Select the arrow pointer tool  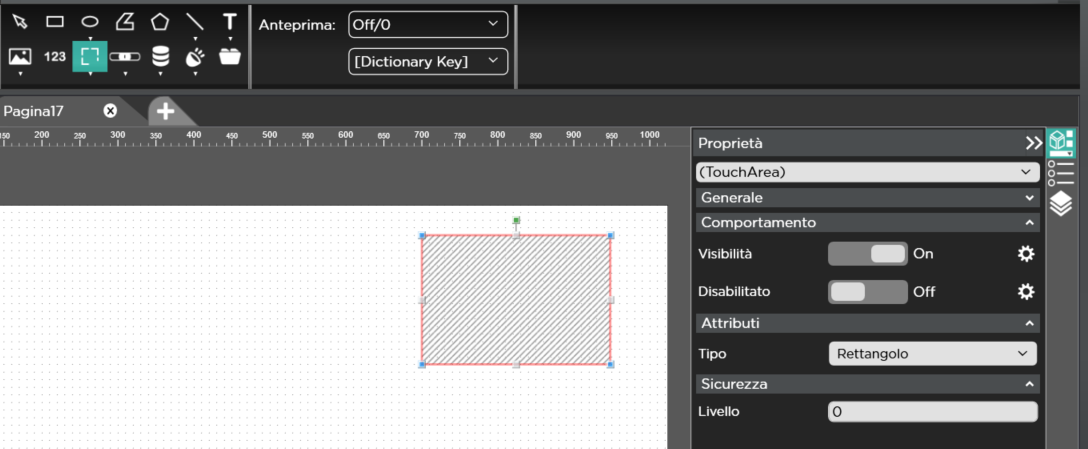(20, 21)
